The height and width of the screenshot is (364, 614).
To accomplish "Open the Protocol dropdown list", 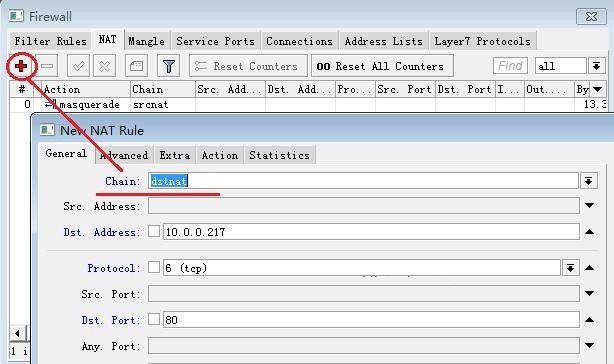I will click(570, 268).
